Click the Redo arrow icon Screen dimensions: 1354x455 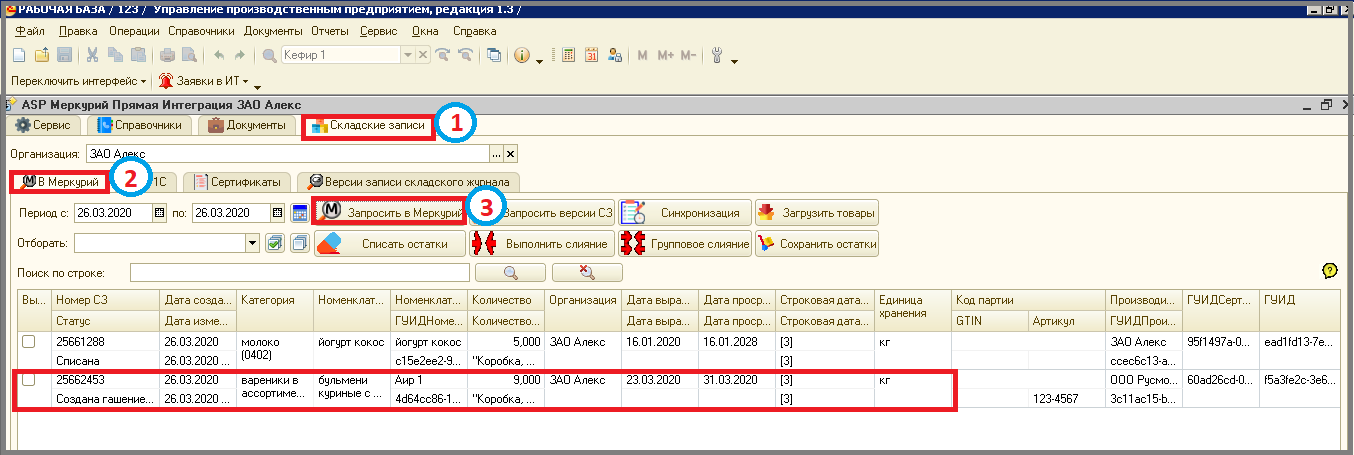240,56
